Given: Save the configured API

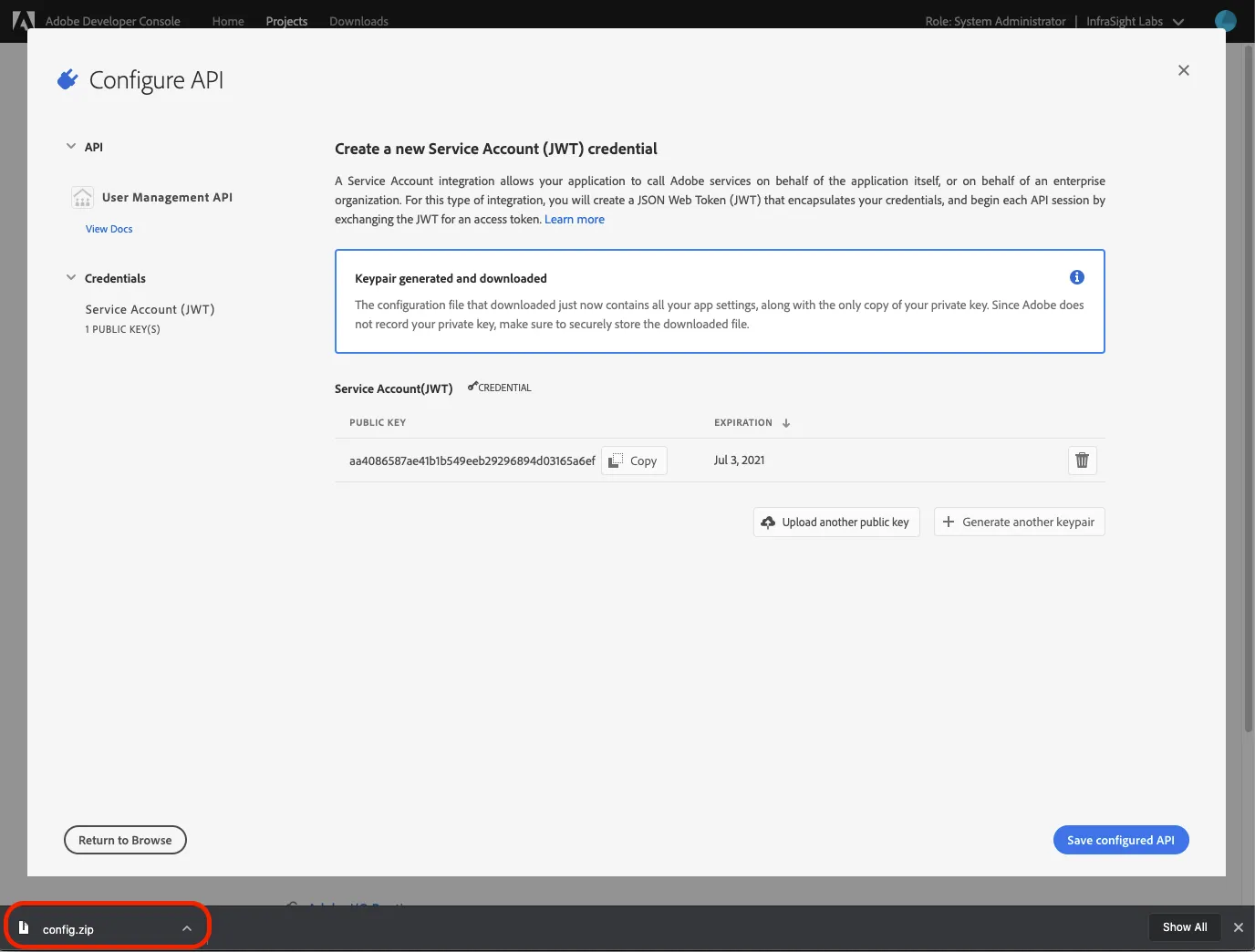Looking at the screenshot, I should pyautogui.click(x=1121, y=840).
